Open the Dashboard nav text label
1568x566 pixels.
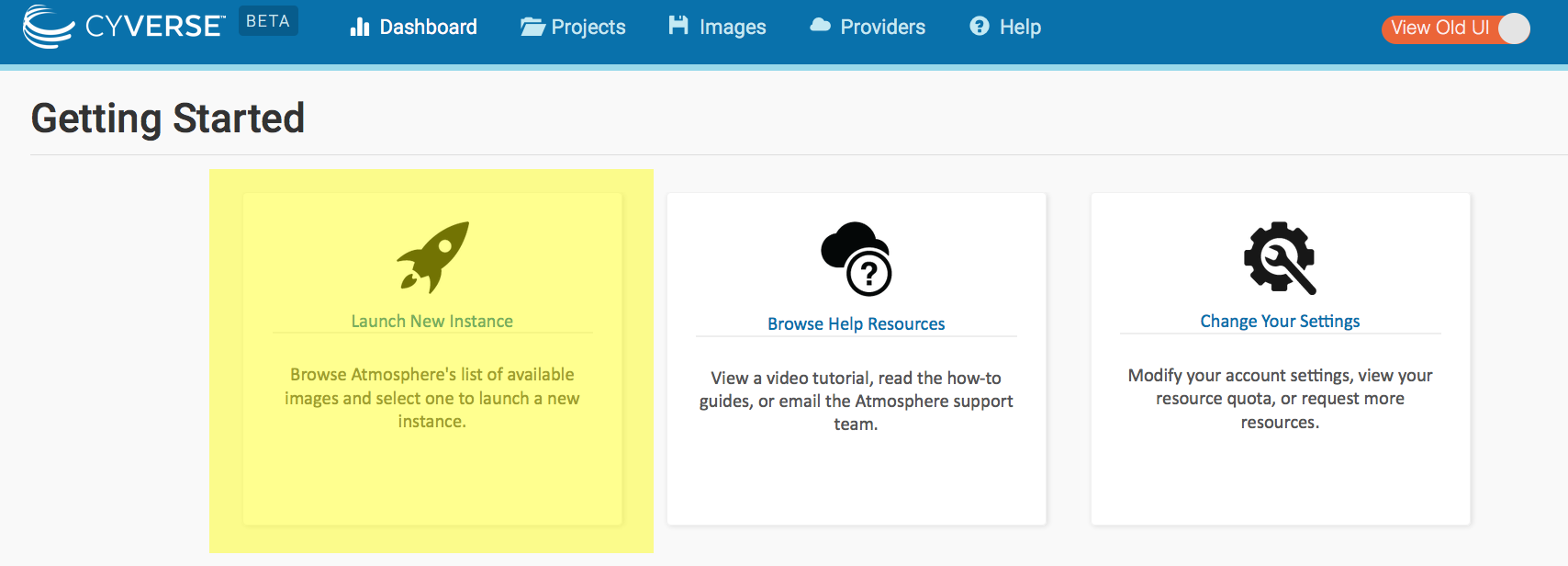[428, 28]
